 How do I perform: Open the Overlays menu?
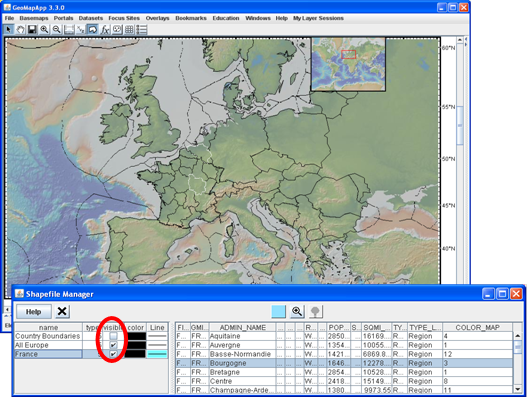coord(157,18)
